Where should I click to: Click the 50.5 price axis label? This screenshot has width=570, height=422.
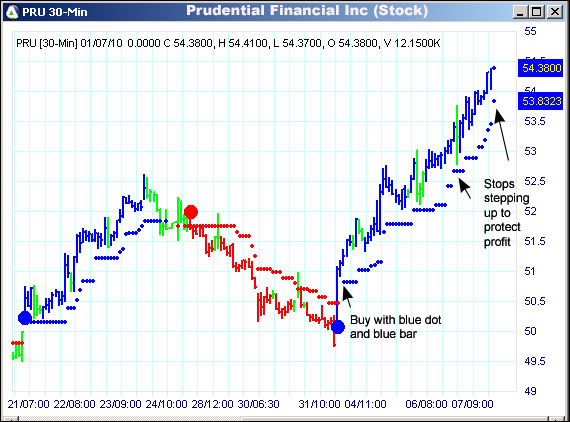(x=535, y=301)
